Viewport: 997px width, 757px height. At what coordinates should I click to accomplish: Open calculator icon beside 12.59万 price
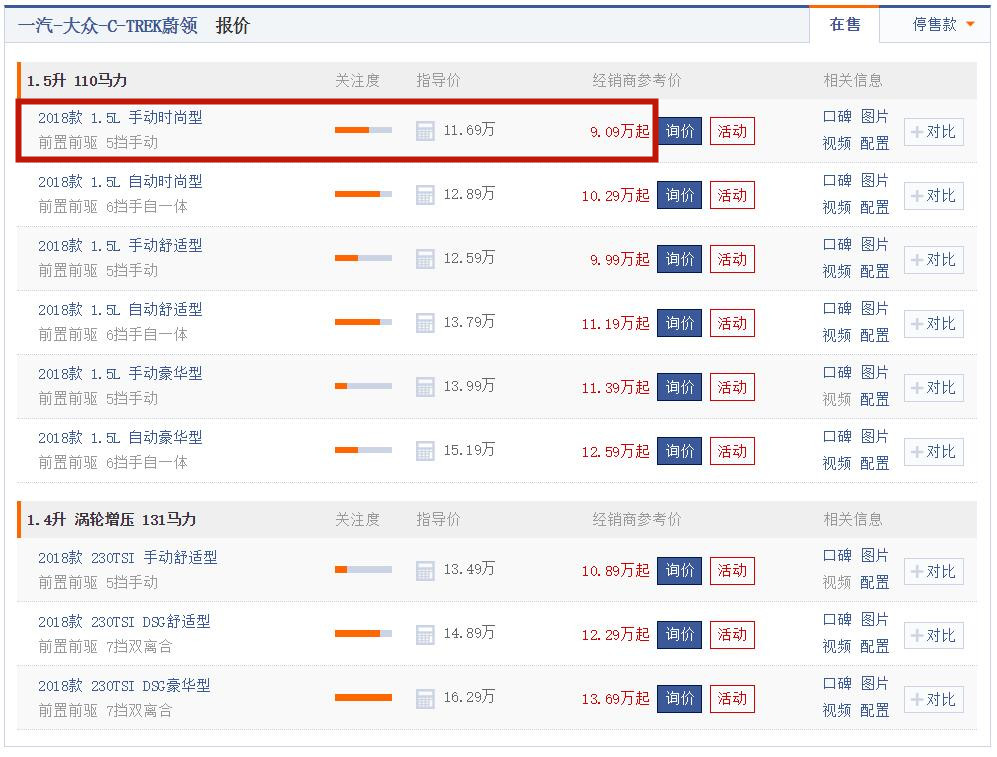[425, 259]
